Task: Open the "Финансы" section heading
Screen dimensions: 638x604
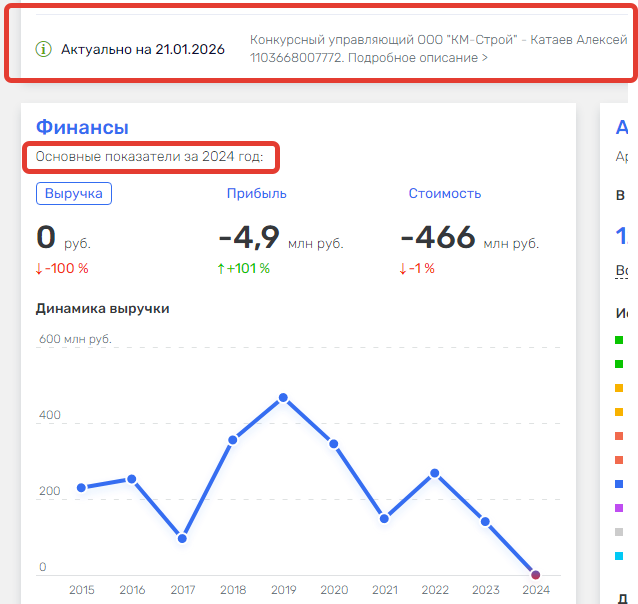Action: [x=82, y=127]
